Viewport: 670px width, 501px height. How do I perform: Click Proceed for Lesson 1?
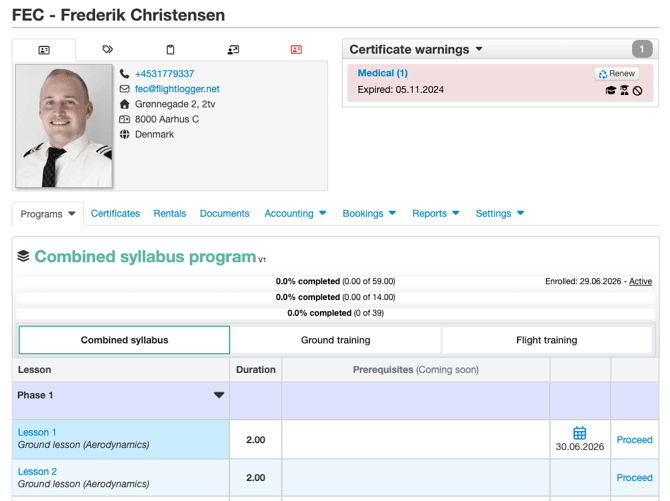point(634,439)
